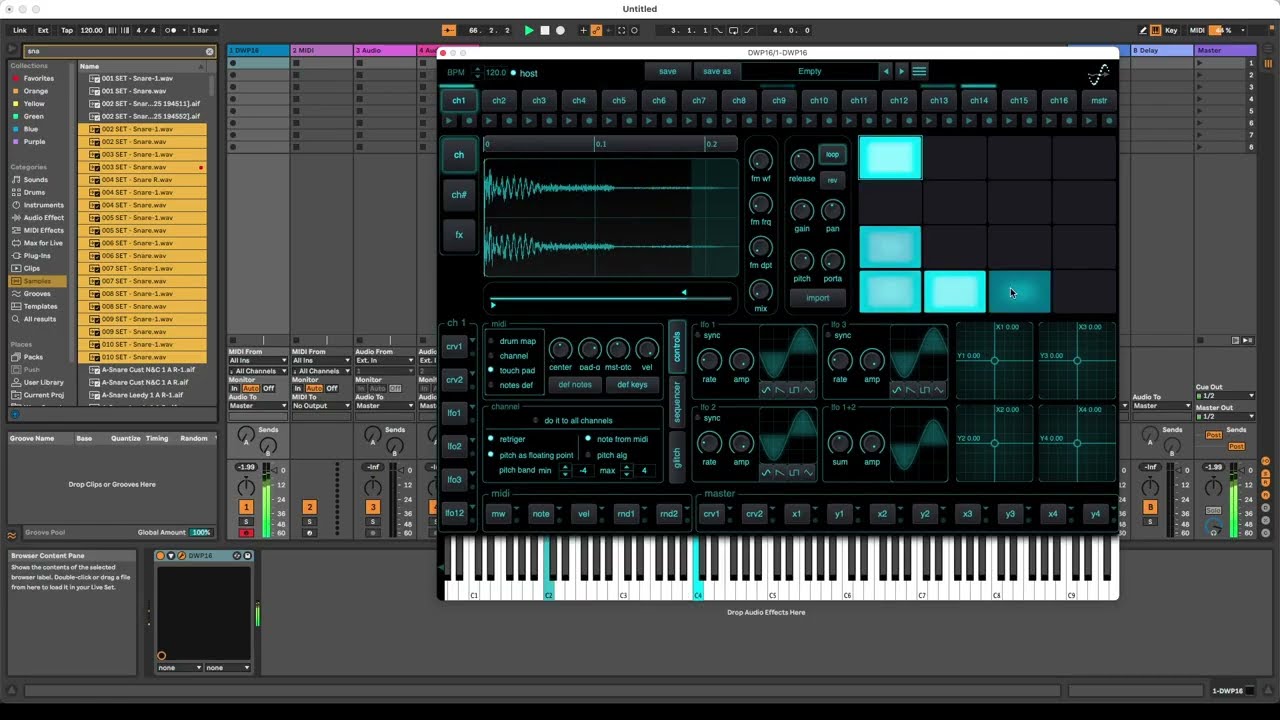The height and width of the screenshot is (720, 1280).
Task: Click the transport Stop button
Action: [x=545, y=31]
